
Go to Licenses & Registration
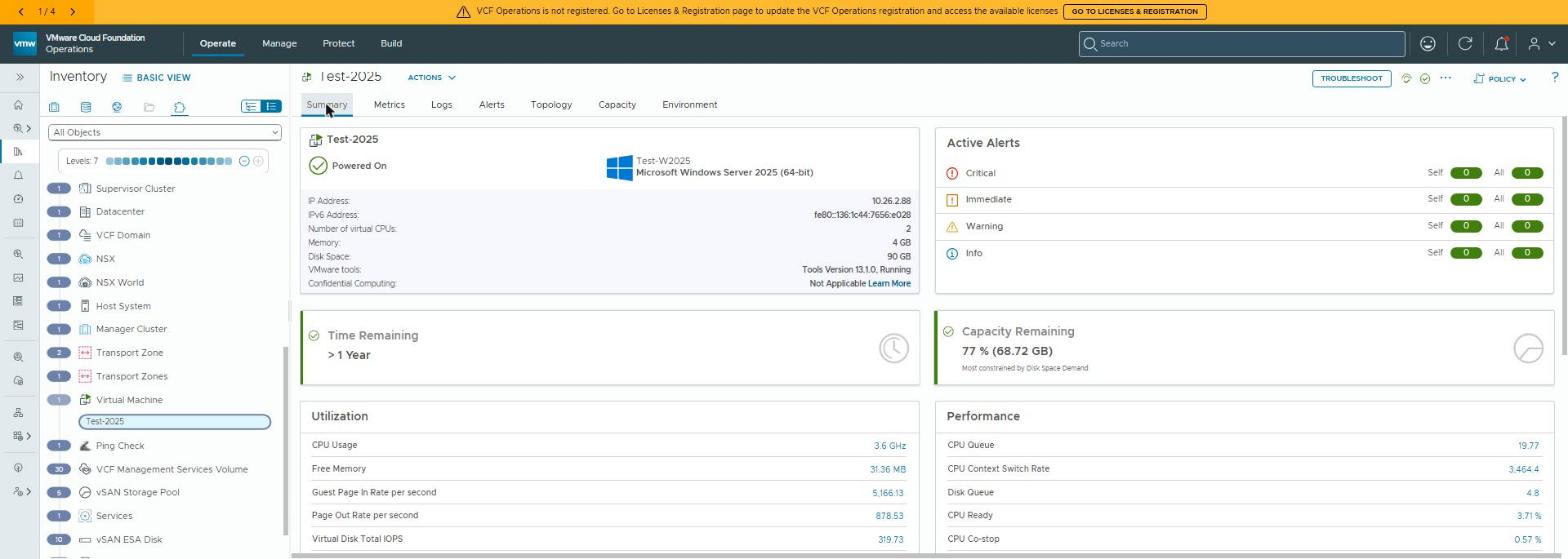pos(1134,12)
